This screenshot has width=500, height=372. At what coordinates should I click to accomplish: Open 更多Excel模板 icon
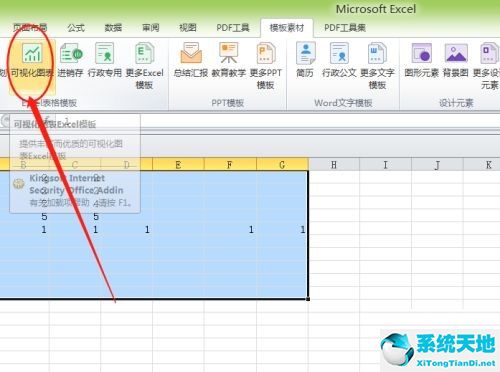(144, 66)
